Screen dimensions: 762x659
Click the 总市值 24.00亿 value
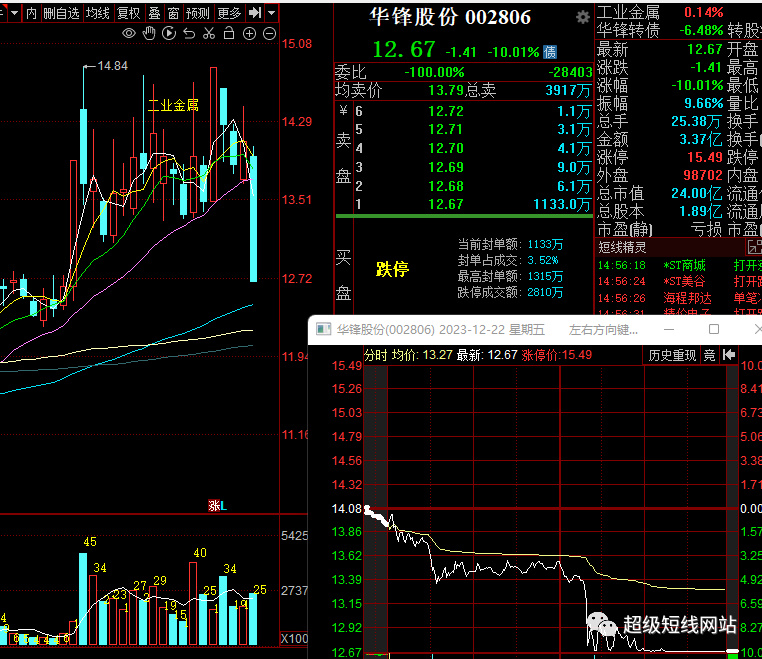pyautogui.click(x=697, y=193)
